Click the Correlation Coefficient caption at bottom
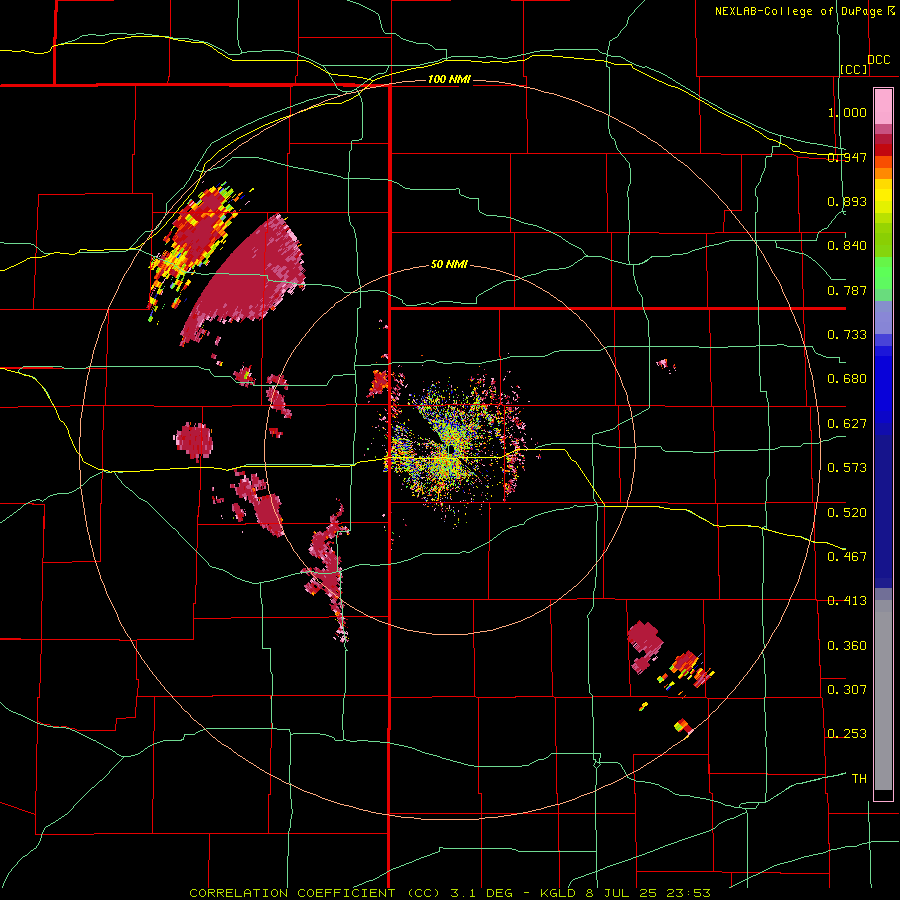Viewport: 900px width, 900px height. pyautogui.click(x=450, y=893)
